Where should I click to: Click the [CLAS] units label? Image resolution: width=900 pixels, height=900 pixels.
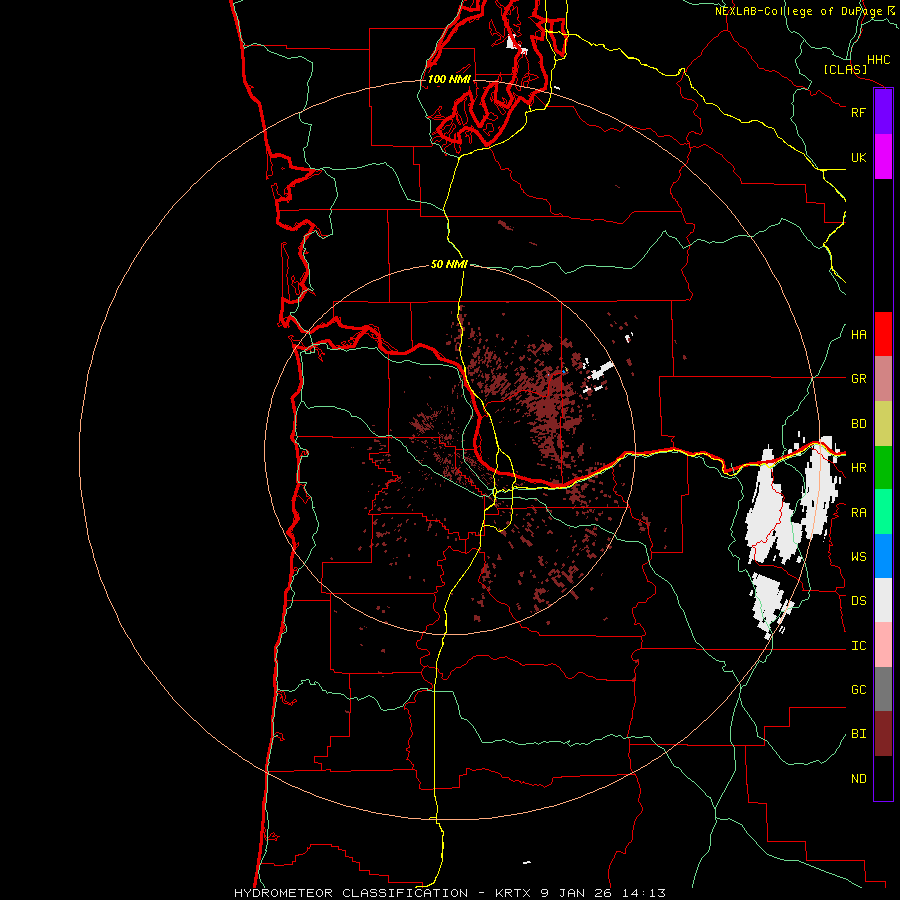(x=844, y=69)
